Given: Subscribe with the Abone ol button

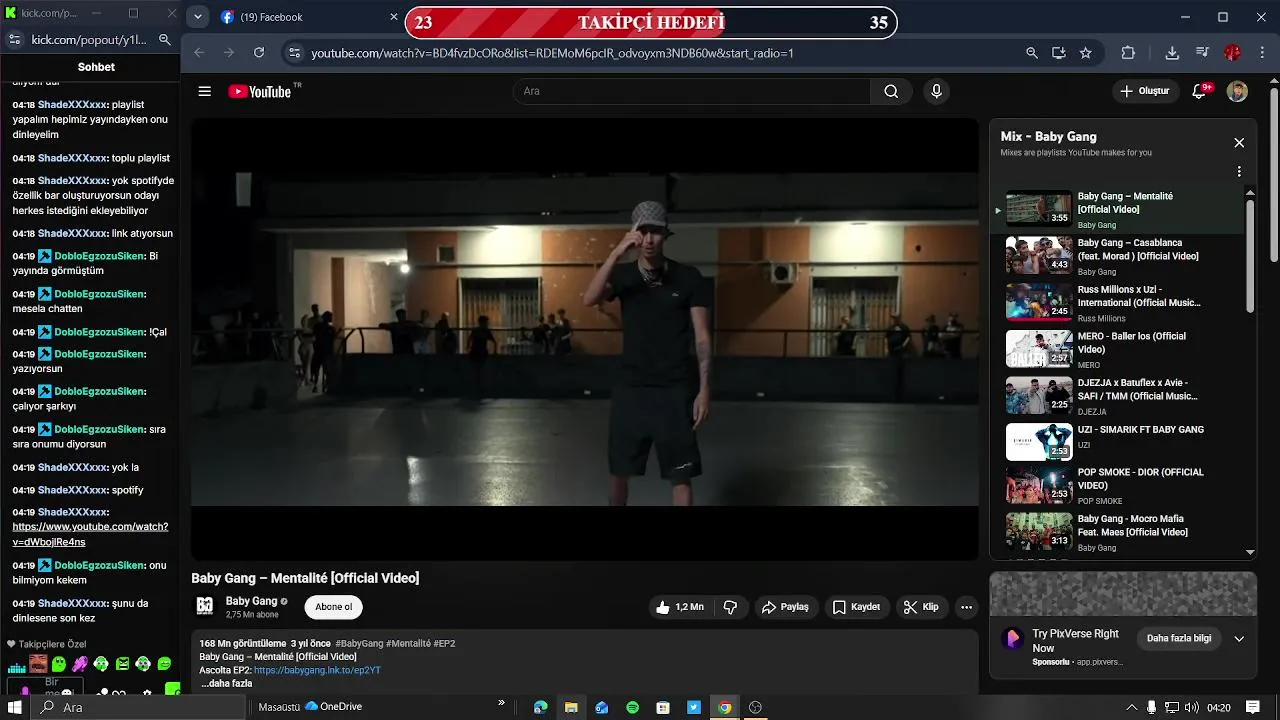Looking at the screenshot, I should (333, 607).
